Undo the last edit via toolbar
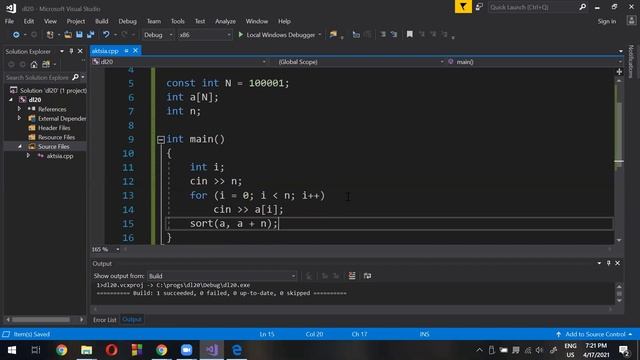 click(x=106, y=35)
